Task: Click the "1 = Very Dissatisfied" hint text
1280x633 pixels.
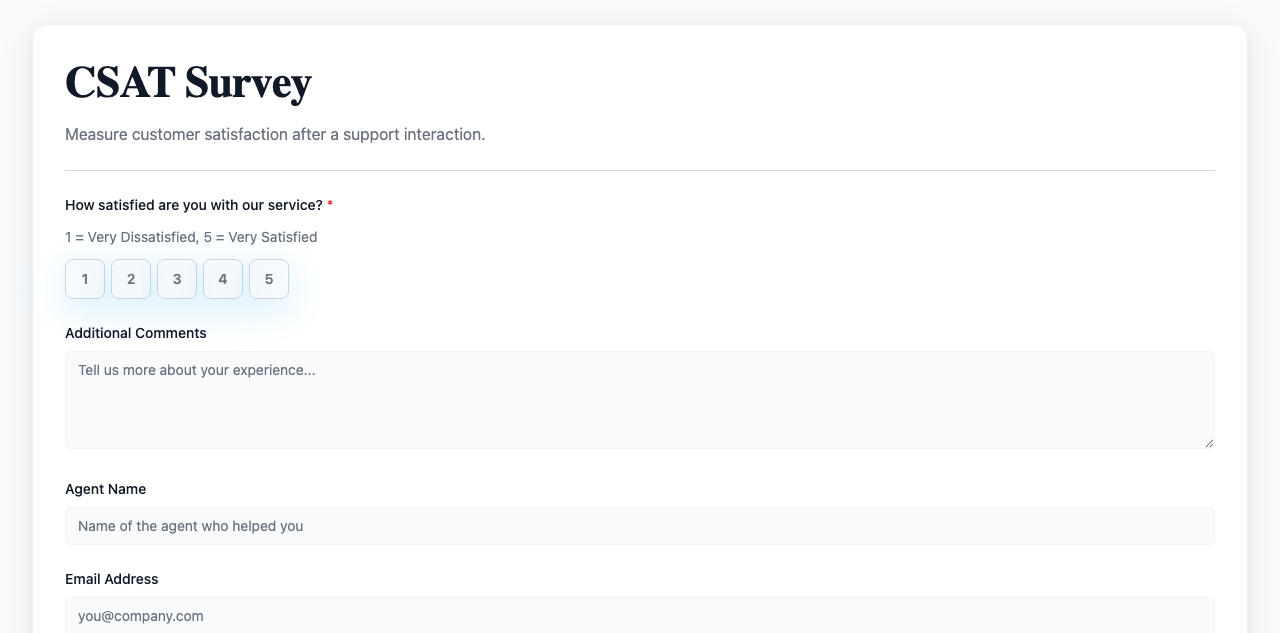Action: (x=130, y=237)
